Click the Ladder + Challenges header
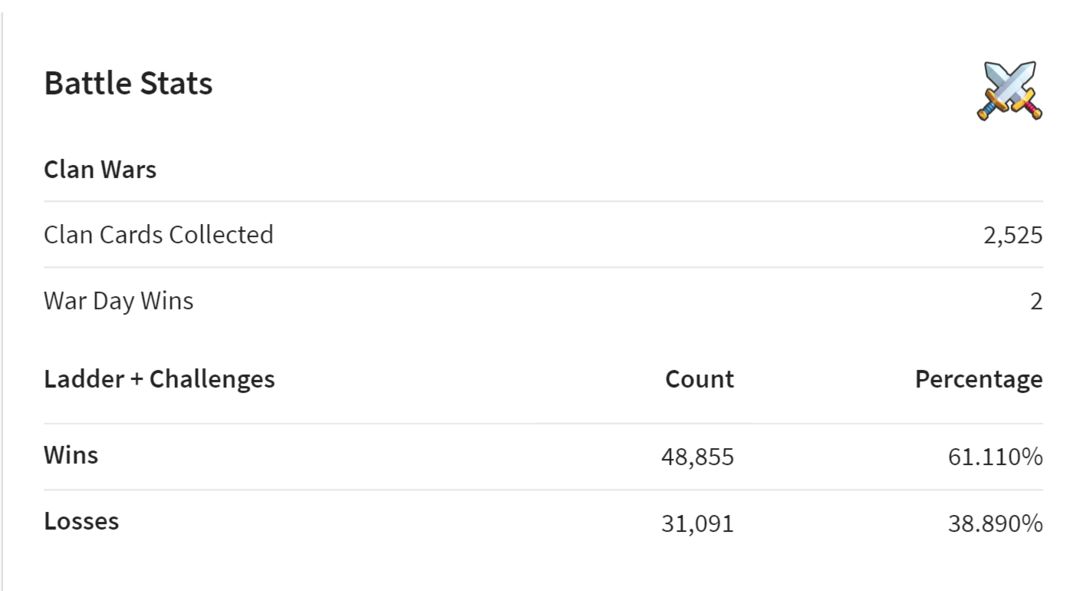This screenshot has height=591, width=1080. [x=159, y=380]
